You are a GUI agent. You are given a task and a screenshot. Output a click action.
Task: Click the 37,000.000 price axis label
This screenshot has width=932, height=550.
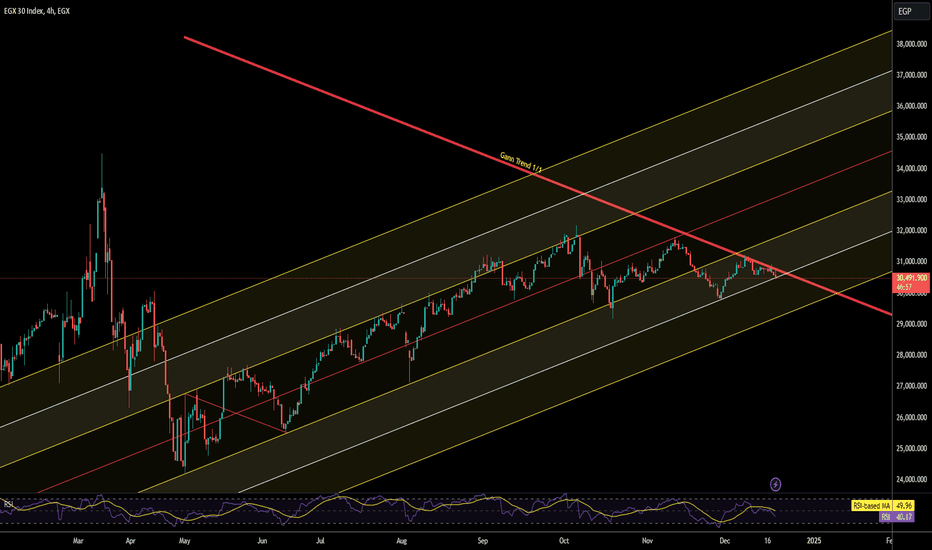[x=911, y=75]
